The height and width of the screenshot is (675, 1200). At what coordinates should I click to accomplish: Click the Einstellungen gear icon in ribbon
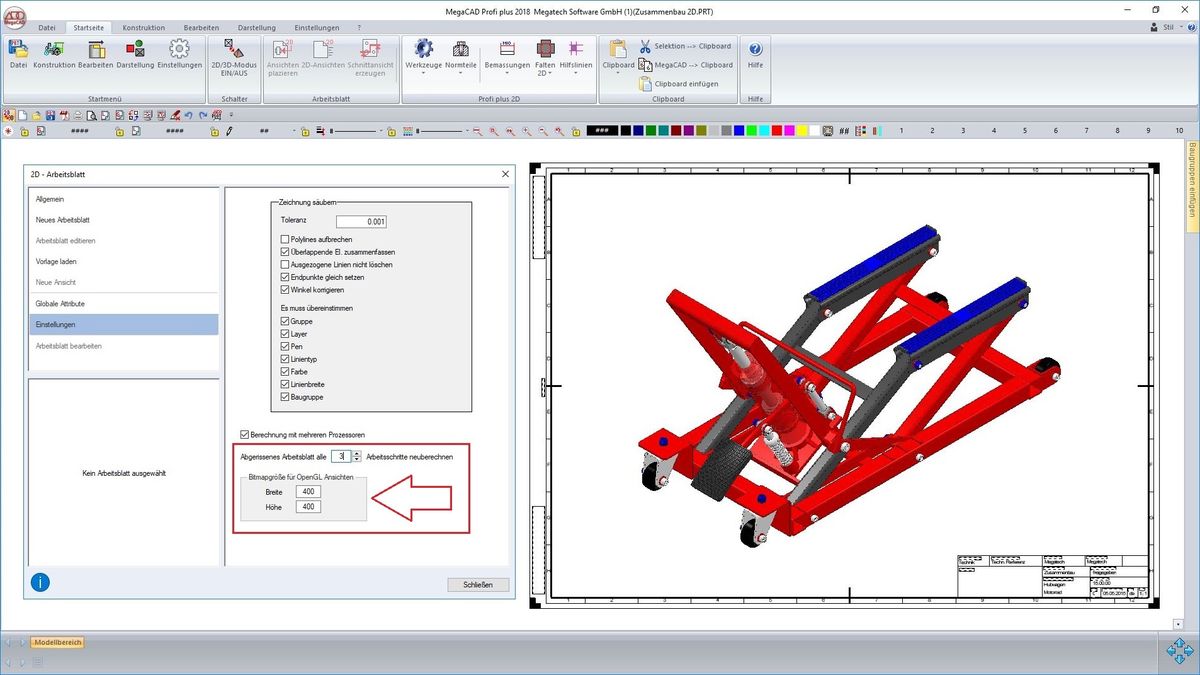(x=179, y=50)
